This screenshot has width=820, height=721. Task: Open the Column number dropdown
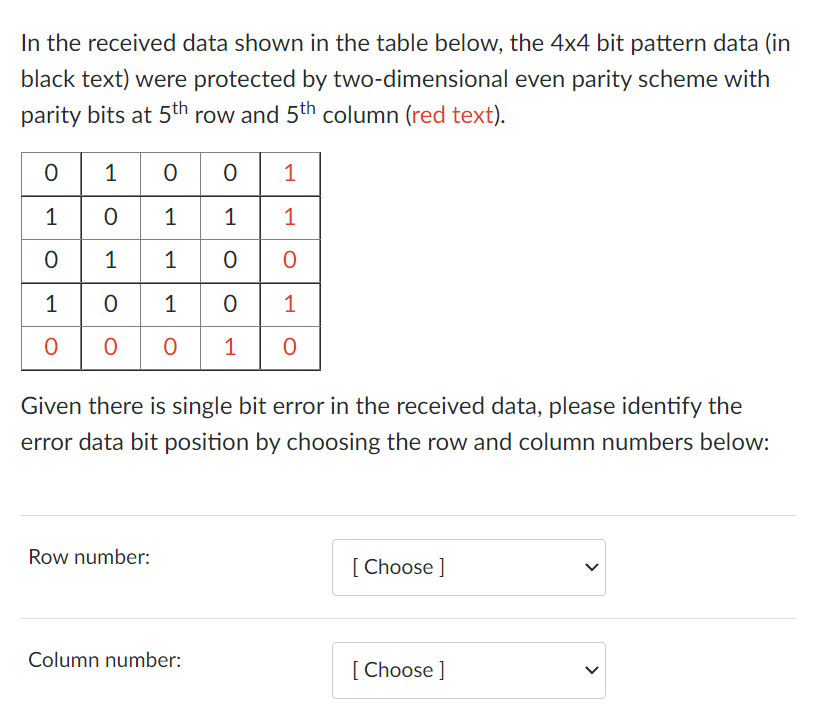coord(468,670)
